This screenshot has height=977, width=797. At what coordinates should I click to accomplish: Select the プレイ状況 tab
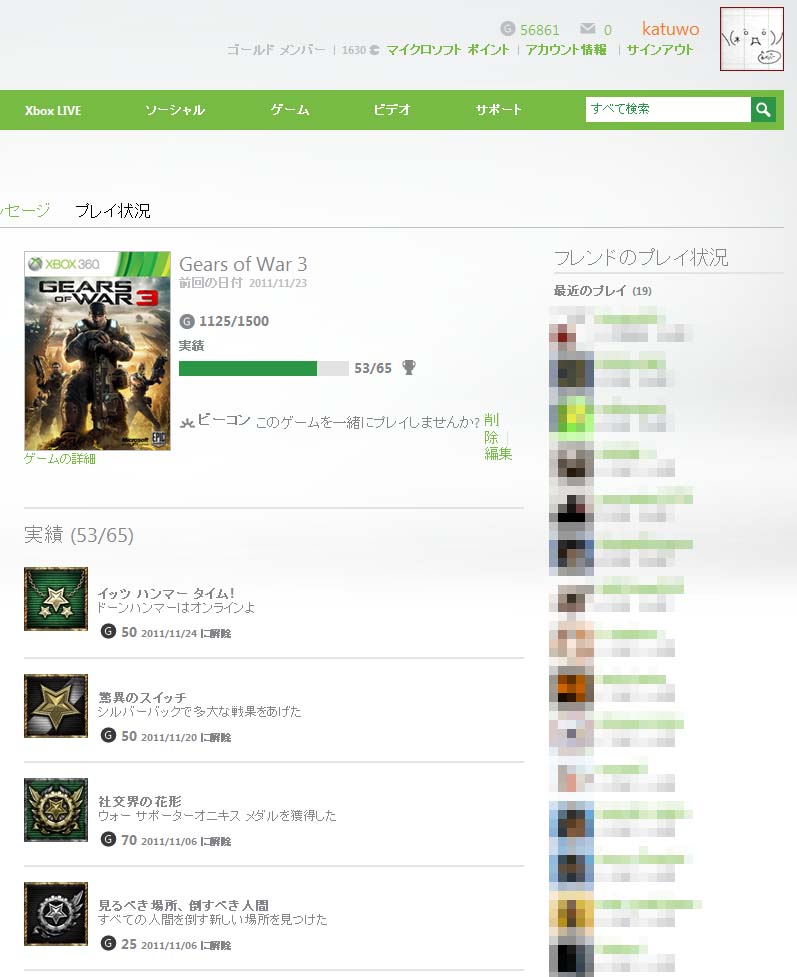(113, 211)
